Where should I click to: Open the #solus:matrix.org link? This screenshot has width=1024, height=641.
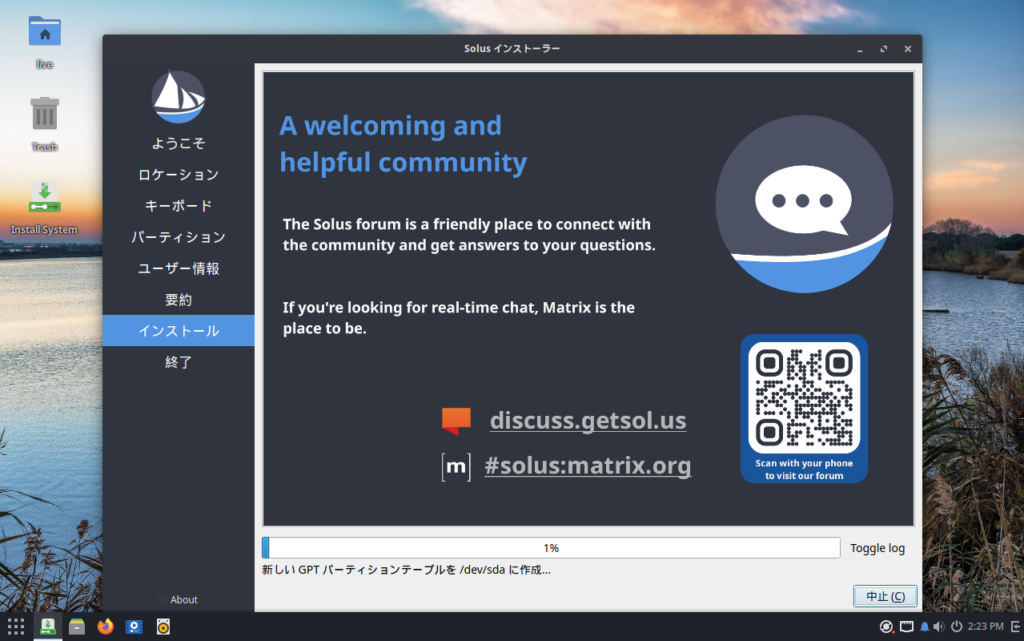pos(587,466)
